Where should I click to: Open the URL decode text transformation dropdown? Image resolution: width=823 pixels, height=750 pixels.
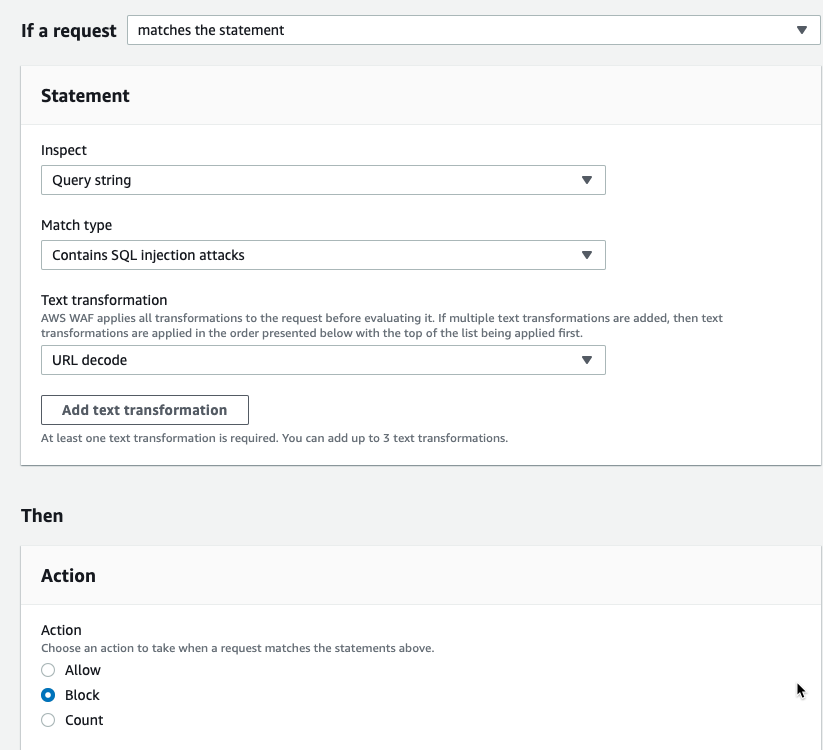coord(323,360)
